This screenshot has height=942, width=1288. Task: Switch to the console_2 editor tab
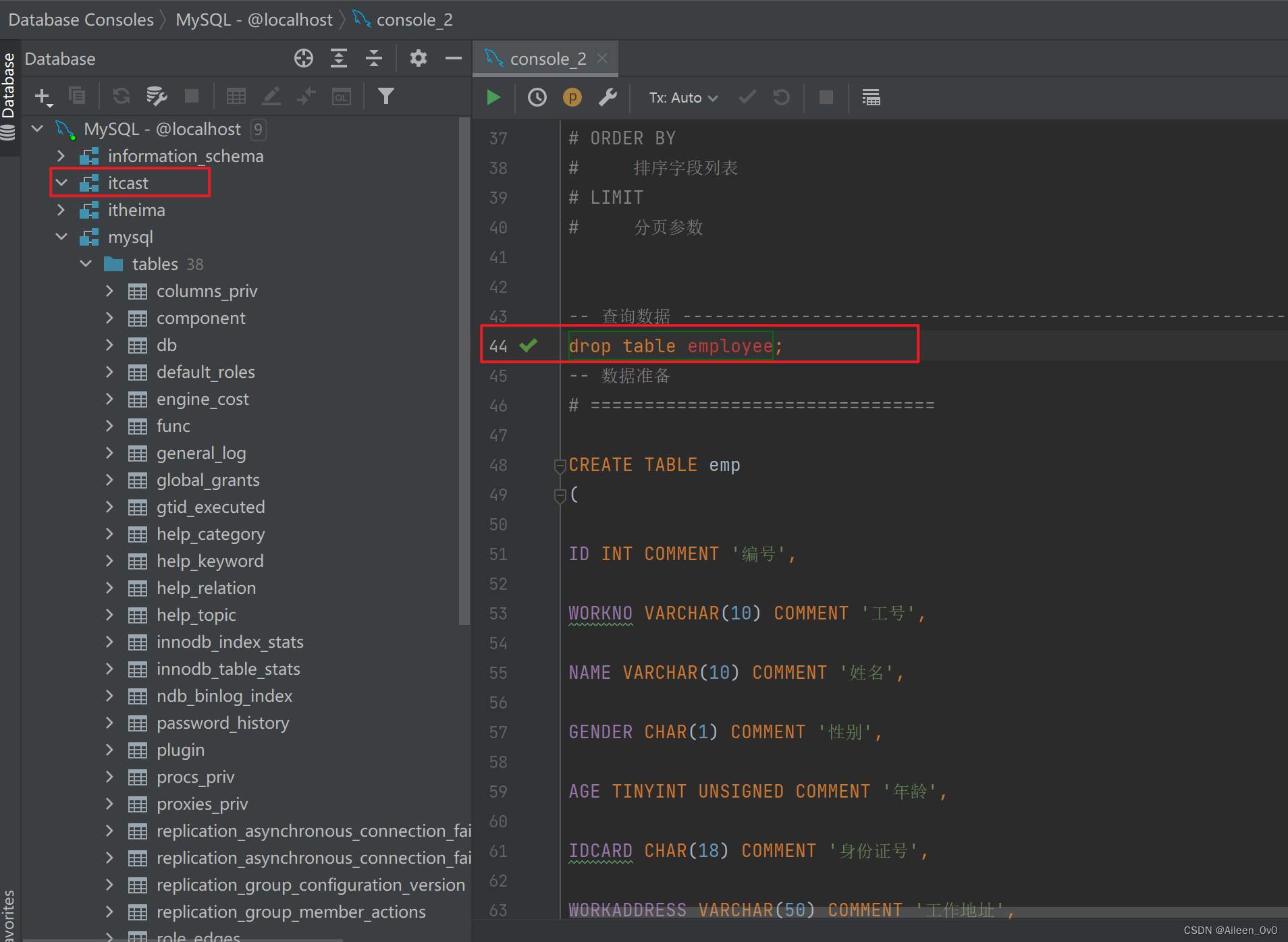click(x=547, y=59)
